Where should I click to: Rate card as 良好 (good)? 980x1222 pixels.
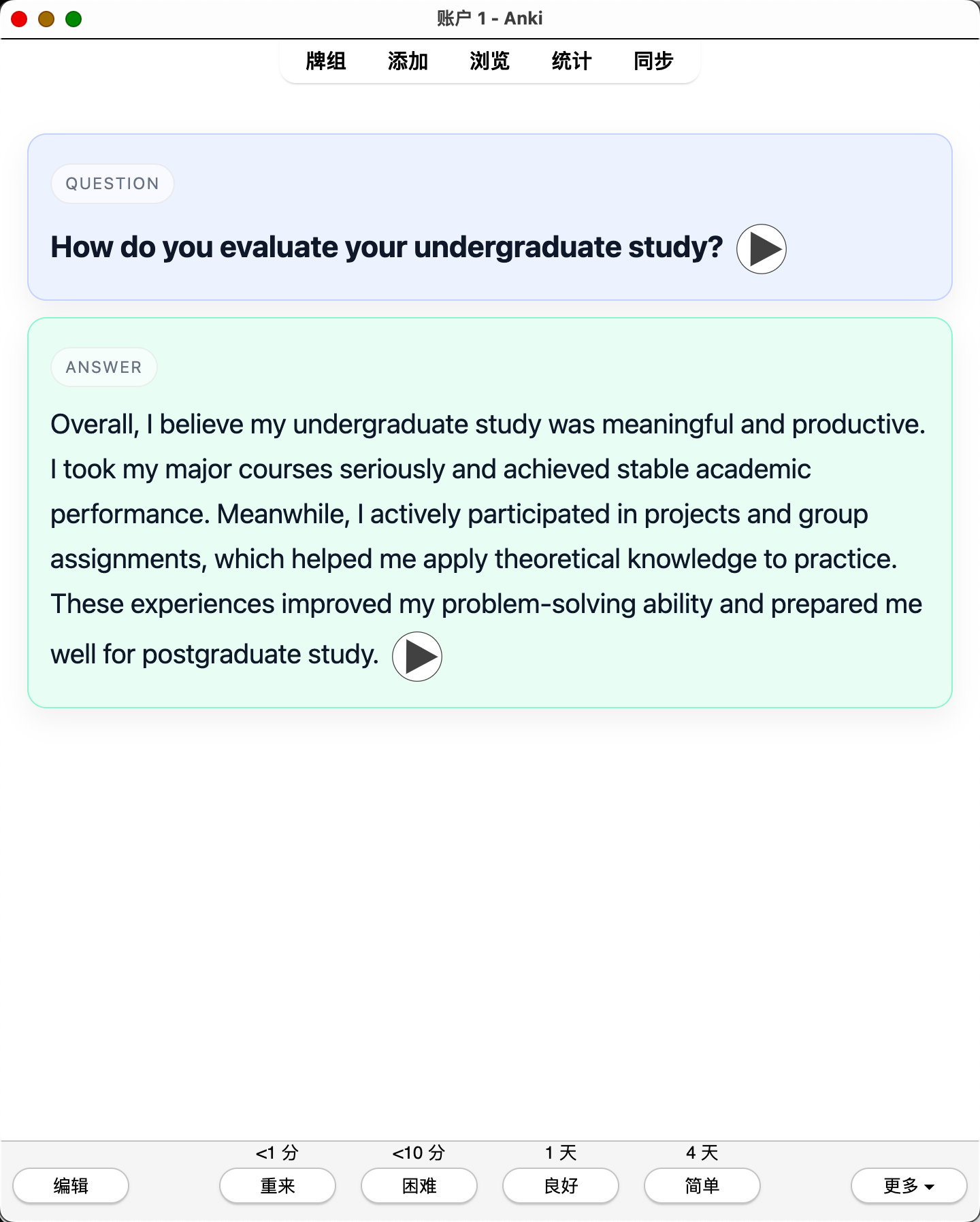[561, 1186]
